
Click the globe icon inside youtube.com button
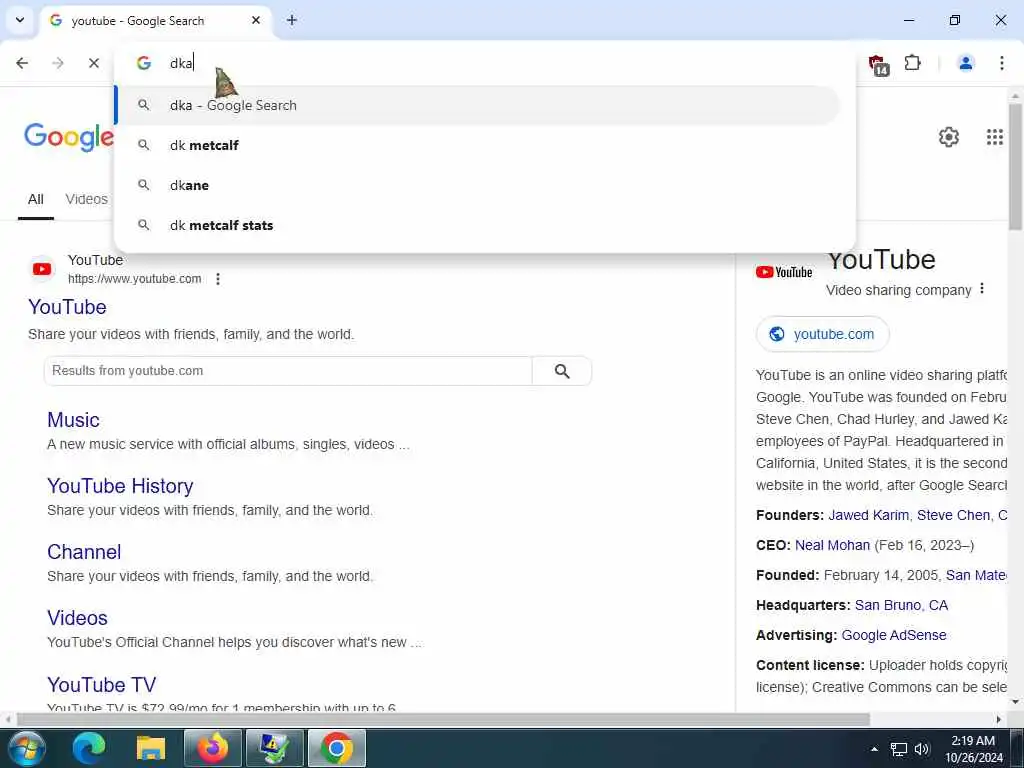click(776, 334)
